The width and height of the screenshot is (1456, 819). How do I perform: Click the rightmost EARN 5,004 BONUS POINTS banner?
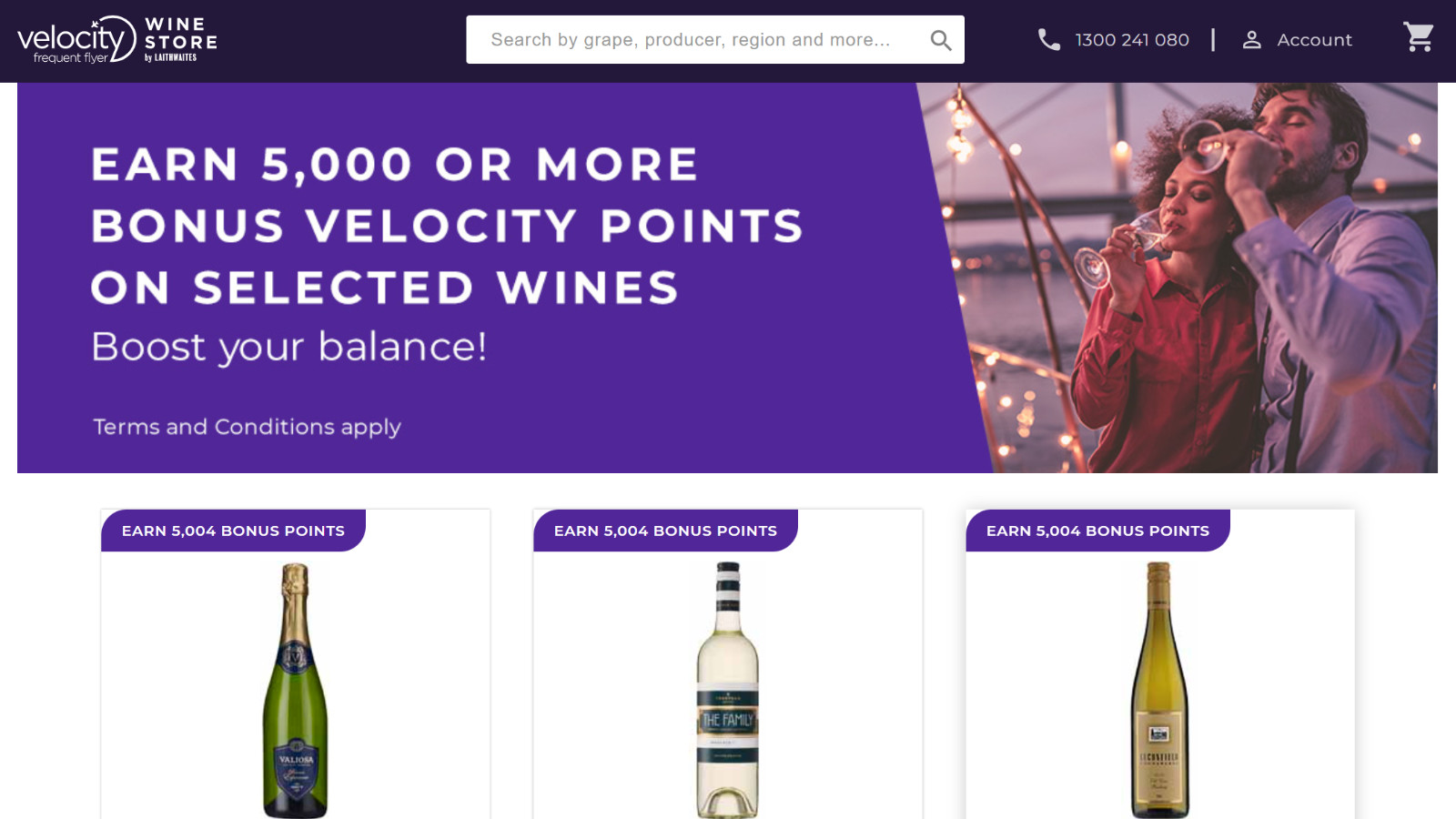1097,531
